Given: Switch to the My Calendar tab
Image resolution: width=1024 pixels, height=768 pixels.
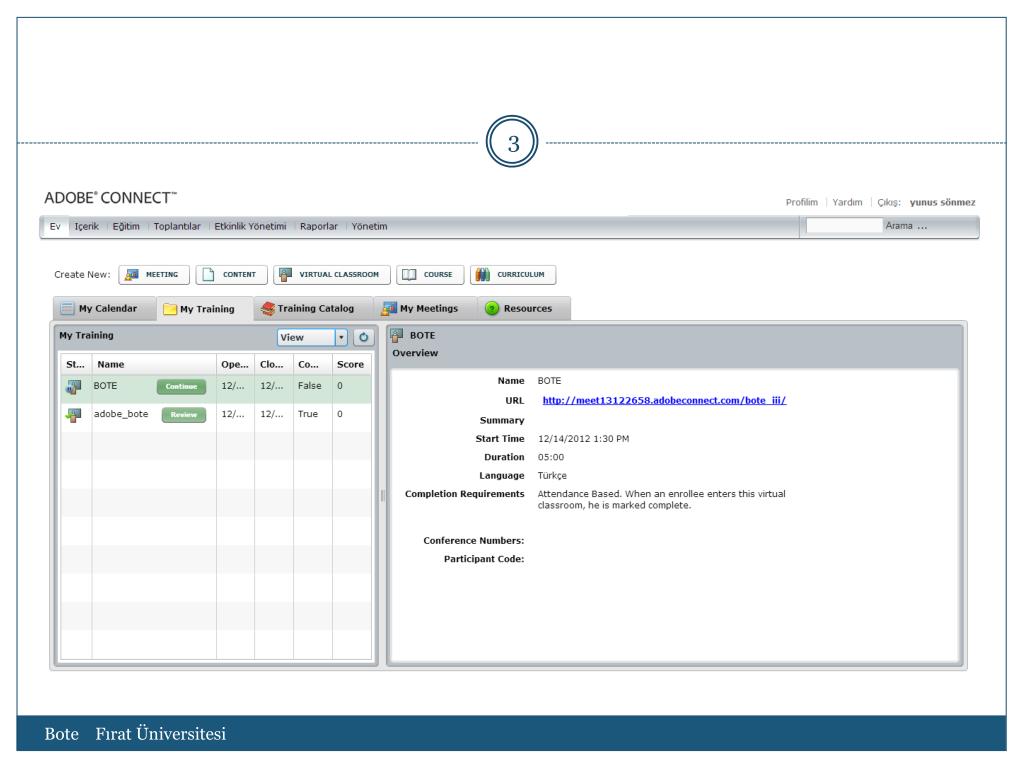Looking at the screenshot, I should [x=104, y=308].
